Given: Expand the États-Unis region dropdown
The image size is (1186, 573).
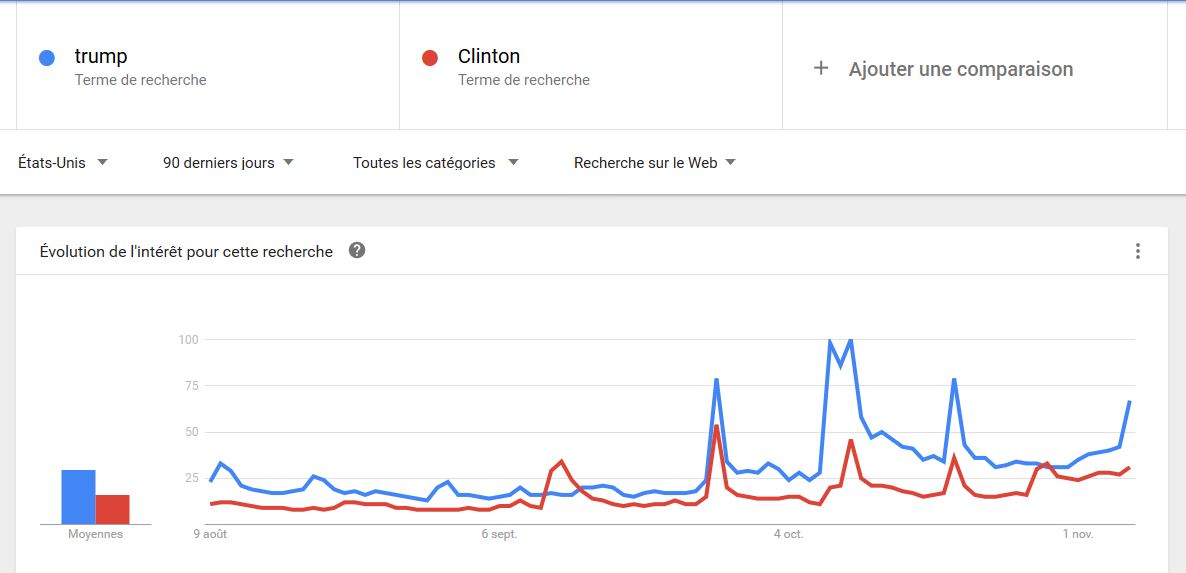Looking at the screenshot, I should coord(64,163).
